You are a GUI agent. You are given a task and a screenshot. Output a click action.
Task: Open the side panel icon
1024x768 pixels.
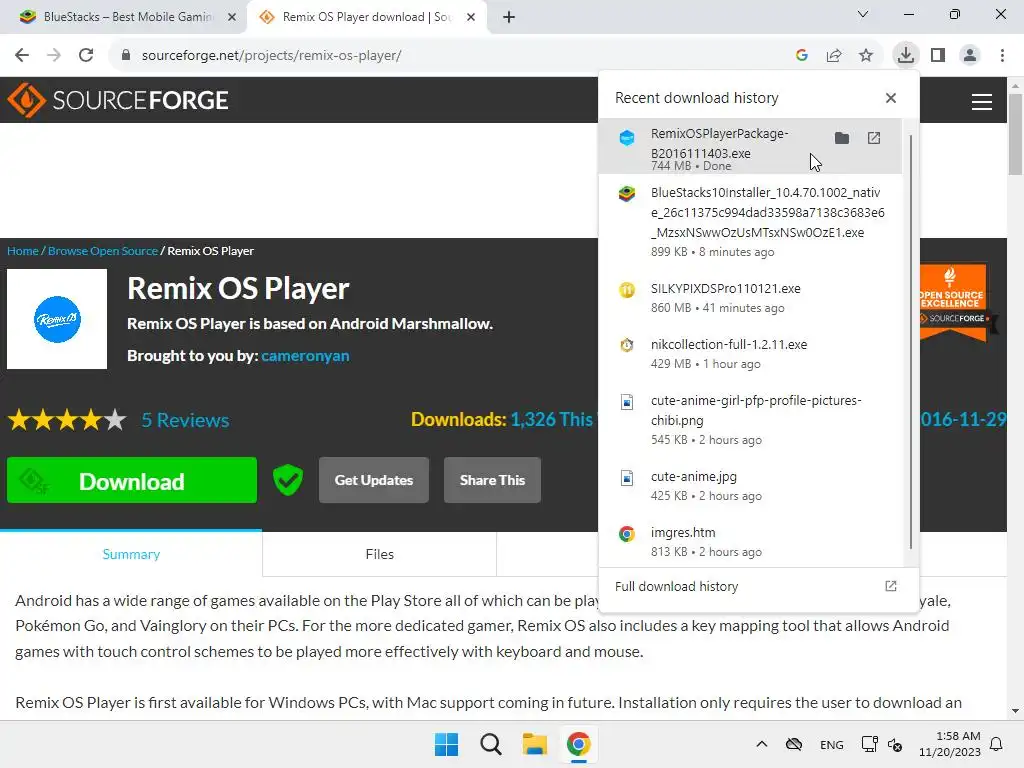tap(938, 56)
